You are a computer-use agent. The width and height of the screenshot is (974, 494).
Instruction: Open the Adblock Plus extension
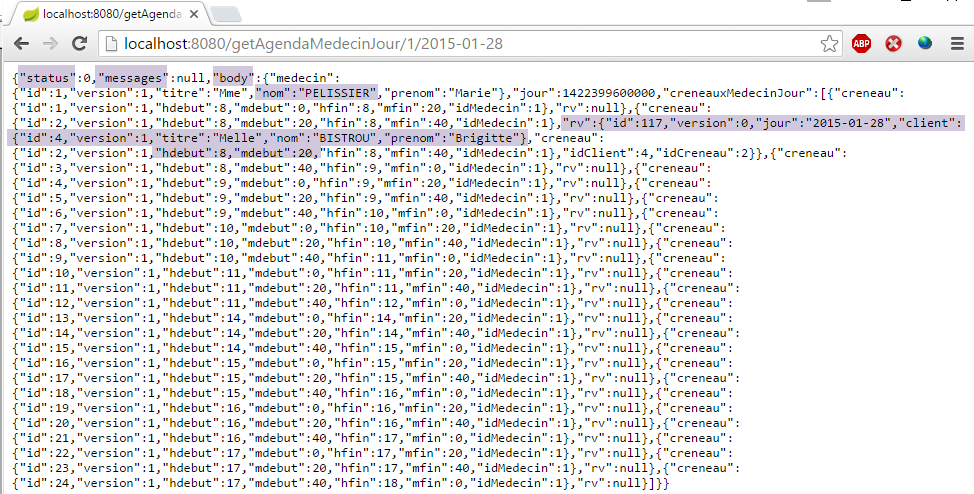pyautogui.click(x=861, y=44)
